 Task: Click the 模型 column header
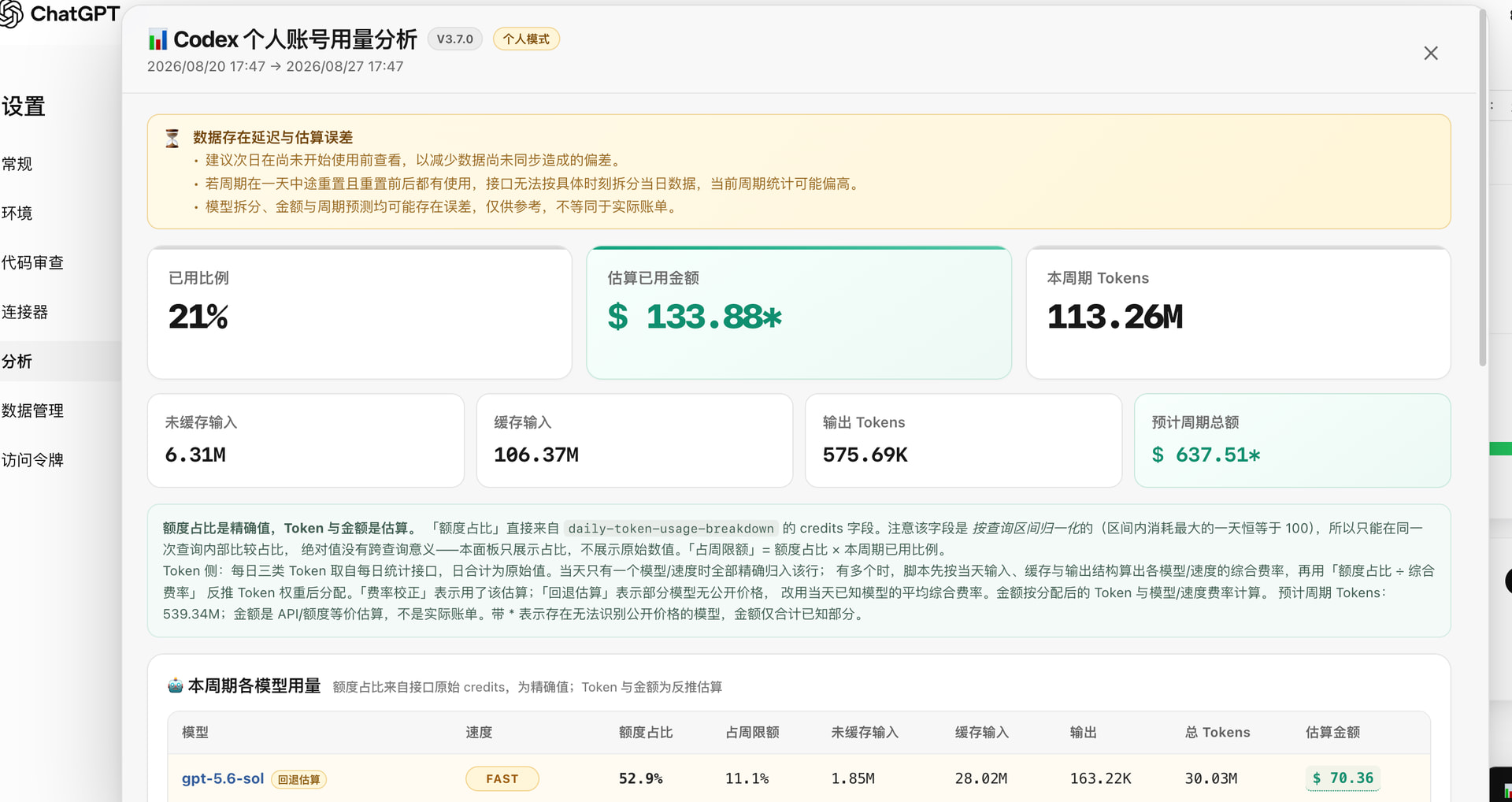(195, 732)
